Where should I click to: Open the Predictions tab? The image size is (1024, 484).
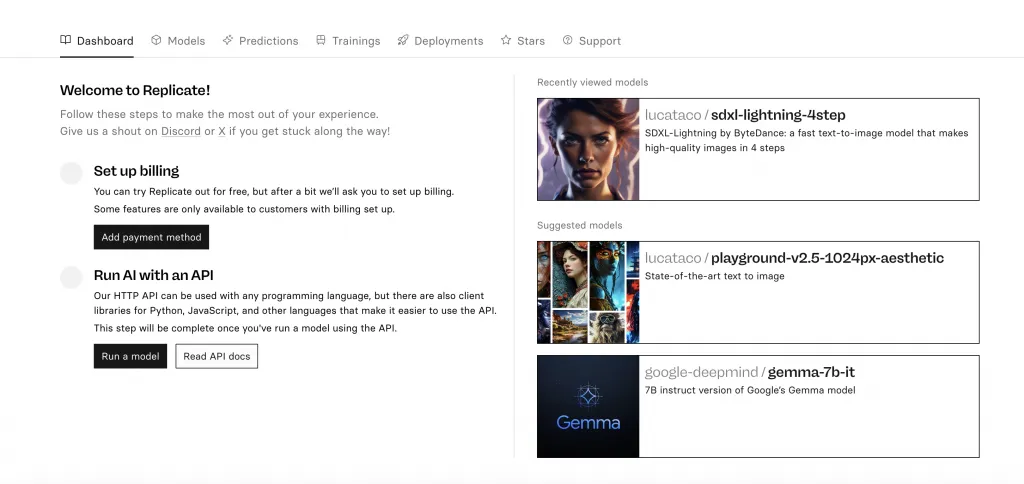click(268, 41)
